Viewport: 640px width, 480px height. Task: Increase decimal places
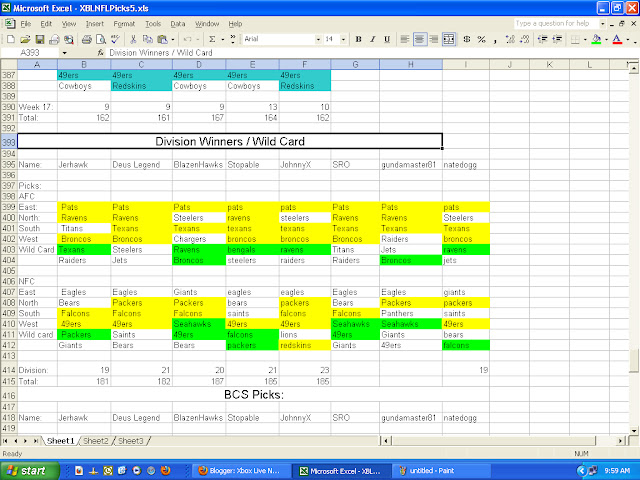pyautogui.click(x=510, y=39)
